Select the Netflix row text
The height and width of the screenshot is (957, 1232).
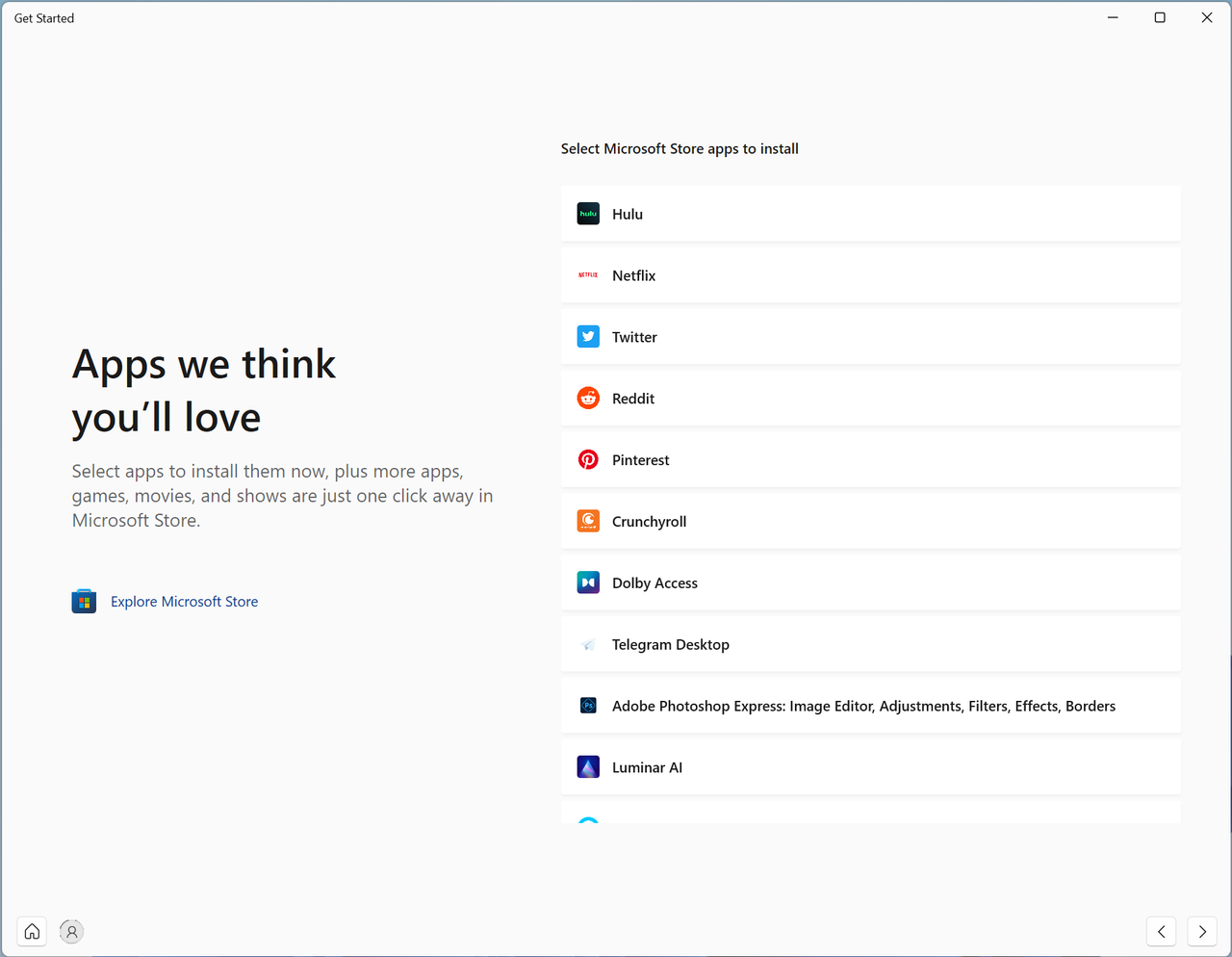click(633, 275)
